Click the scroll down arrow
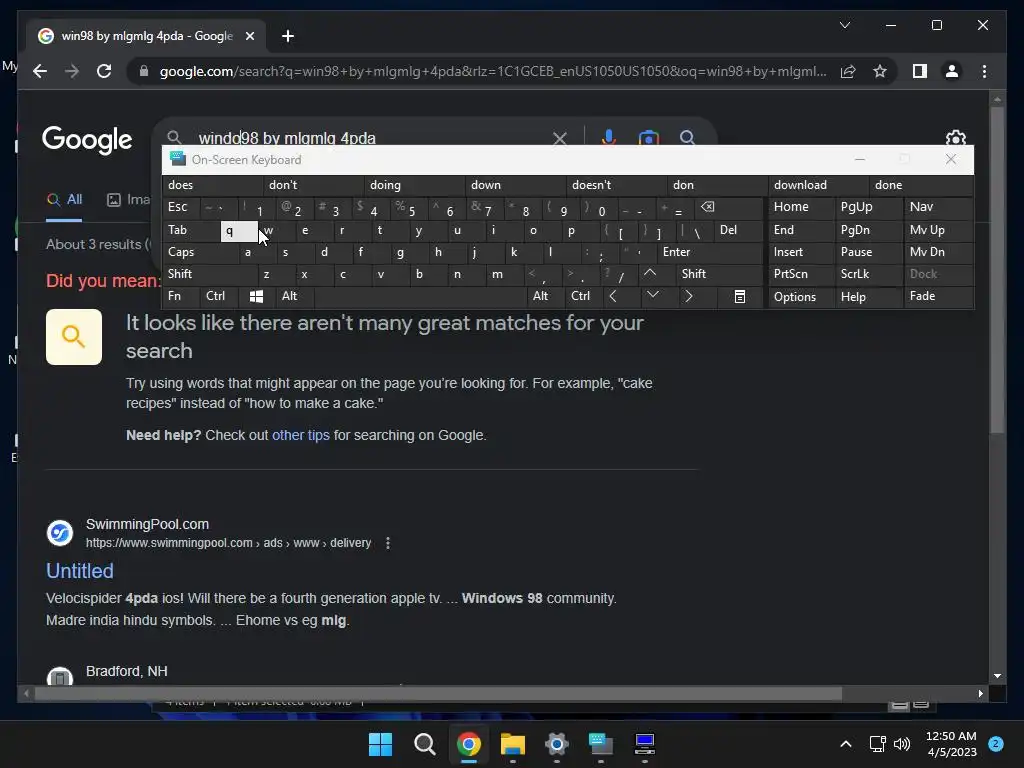This screenshot has height=768, width=1024. (997, 676)
